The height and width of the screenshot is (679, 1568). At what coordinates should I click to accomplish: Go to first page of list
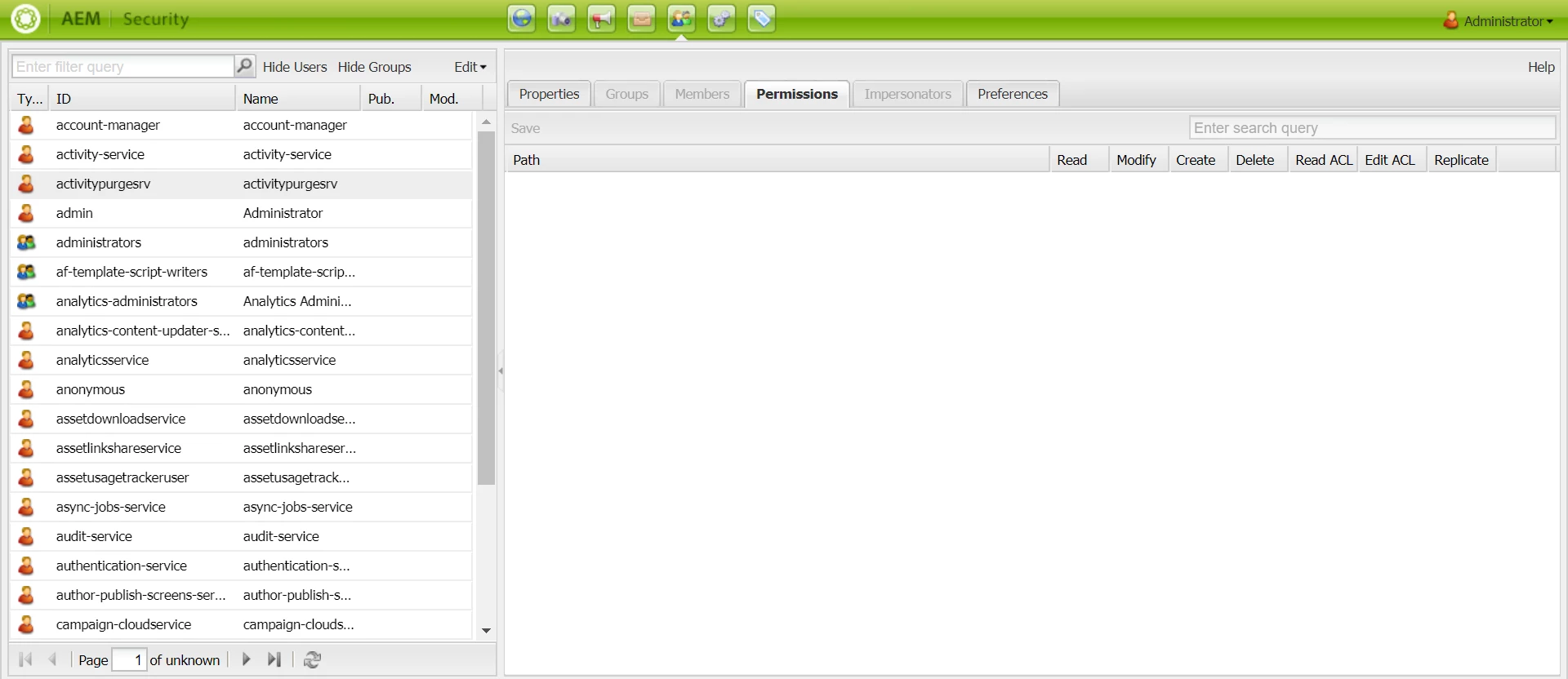click(x=25, y=659)
